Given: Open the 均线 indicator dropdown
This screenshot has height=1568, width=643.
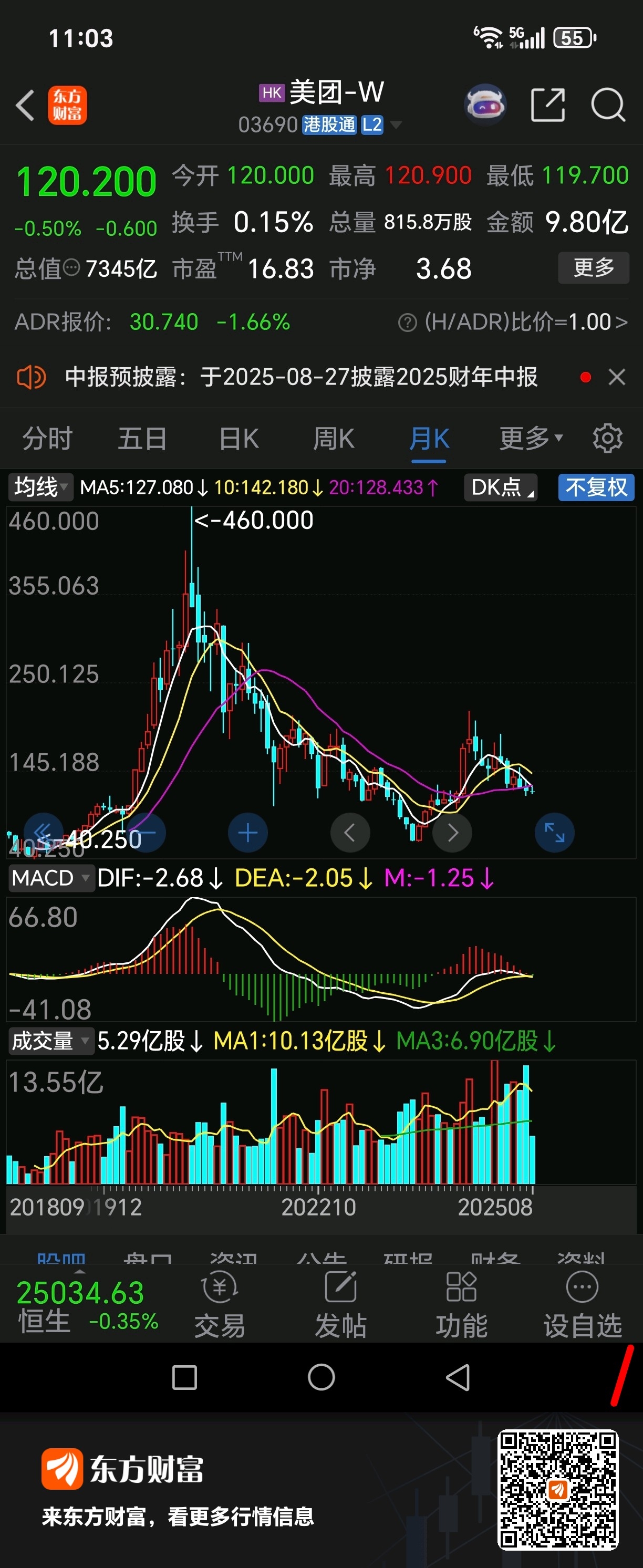Looking at the screenshot, I should point(40,487).
